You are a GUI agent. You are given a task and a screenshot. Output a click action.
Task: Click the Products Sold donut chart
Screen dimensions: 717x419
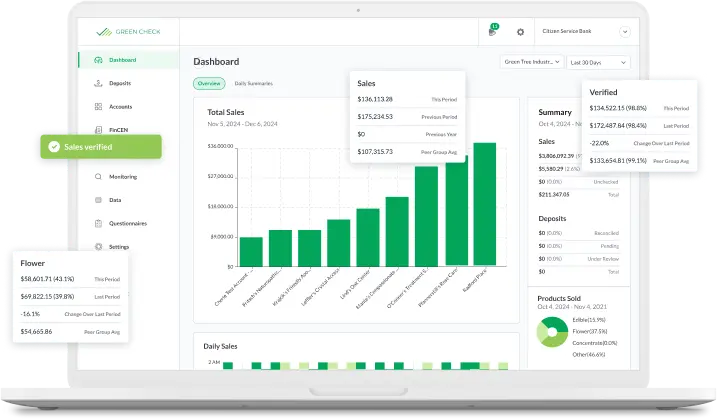point(552,336)
